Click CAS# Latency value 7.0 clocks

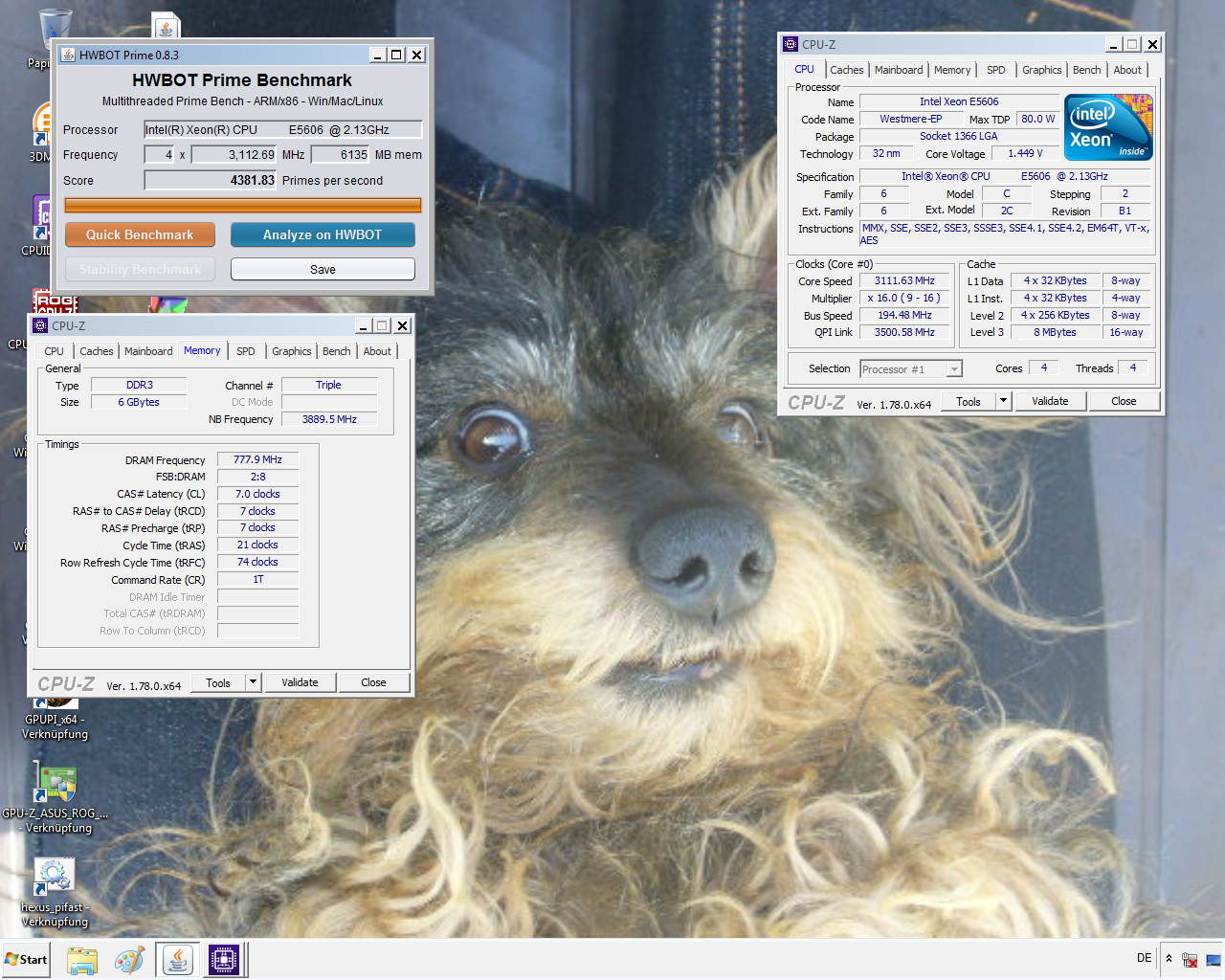(258, 494)
